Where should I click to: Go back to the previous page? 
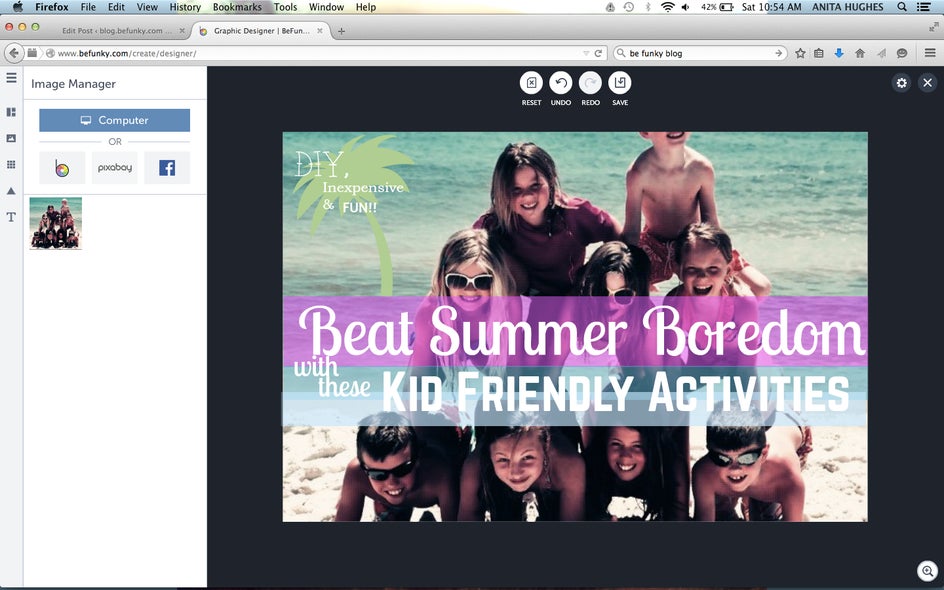(13, 53)
